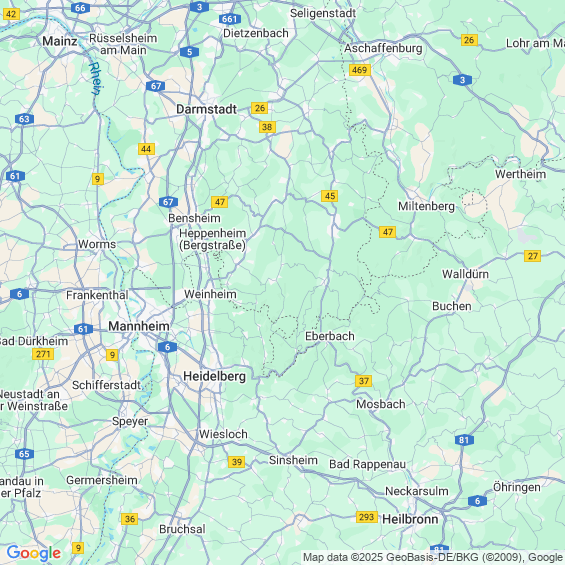The image size is (565, 565).
Task: Click the B37 road shield near Mosbach
Action: (363, 381)
